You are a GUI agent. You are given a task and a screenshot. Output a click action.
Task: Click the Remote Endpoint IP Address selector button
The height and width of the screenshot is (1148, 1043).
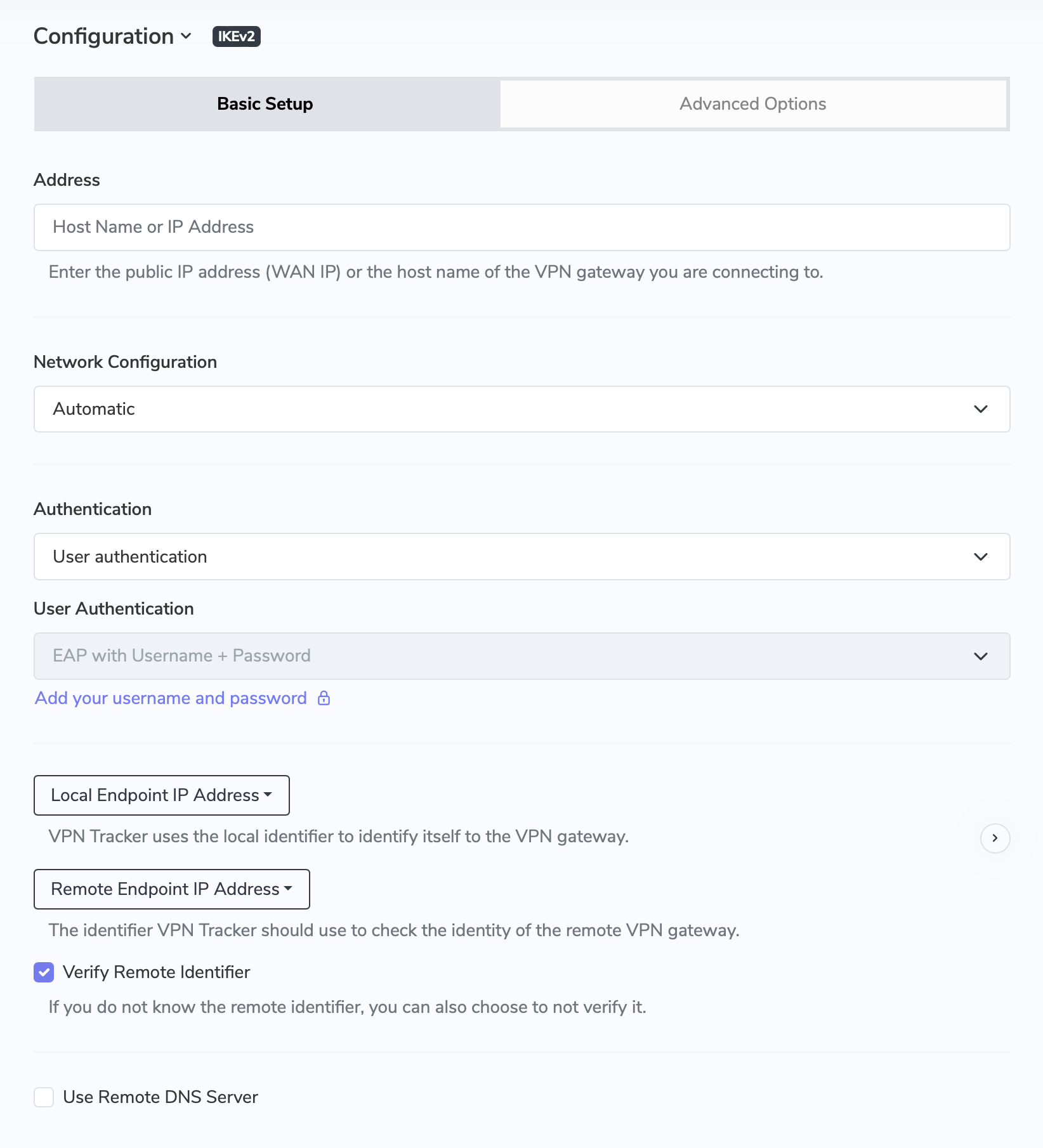(171, 889)
